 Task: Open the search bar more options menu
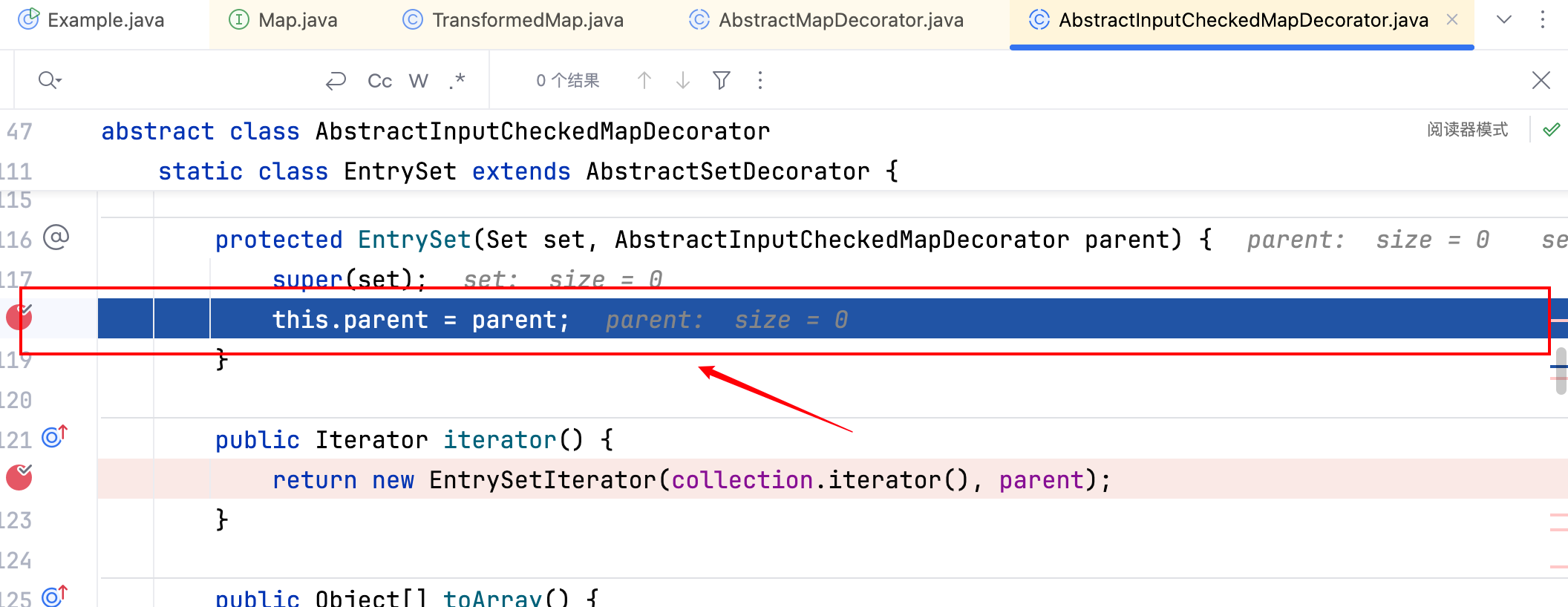pos(759,80)
